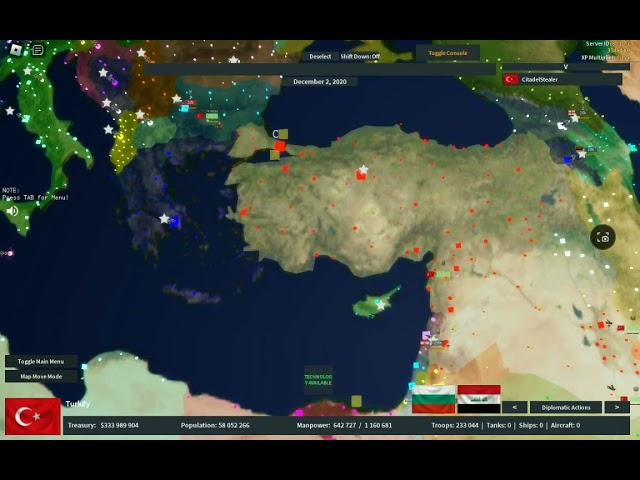The height and width of the screenshot is (480, 640).
Task: Enable Map Move Mode
Action: click(41, 376)
